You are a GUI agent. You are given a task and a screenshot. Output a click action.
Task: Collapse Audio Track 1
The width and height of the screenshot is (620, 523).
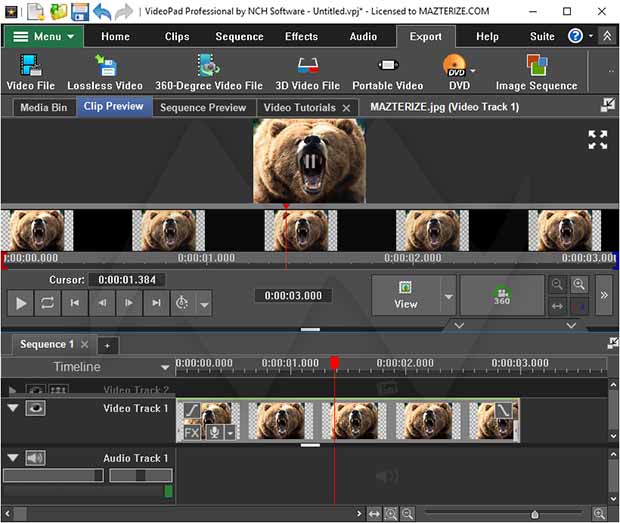click(13, 458)
